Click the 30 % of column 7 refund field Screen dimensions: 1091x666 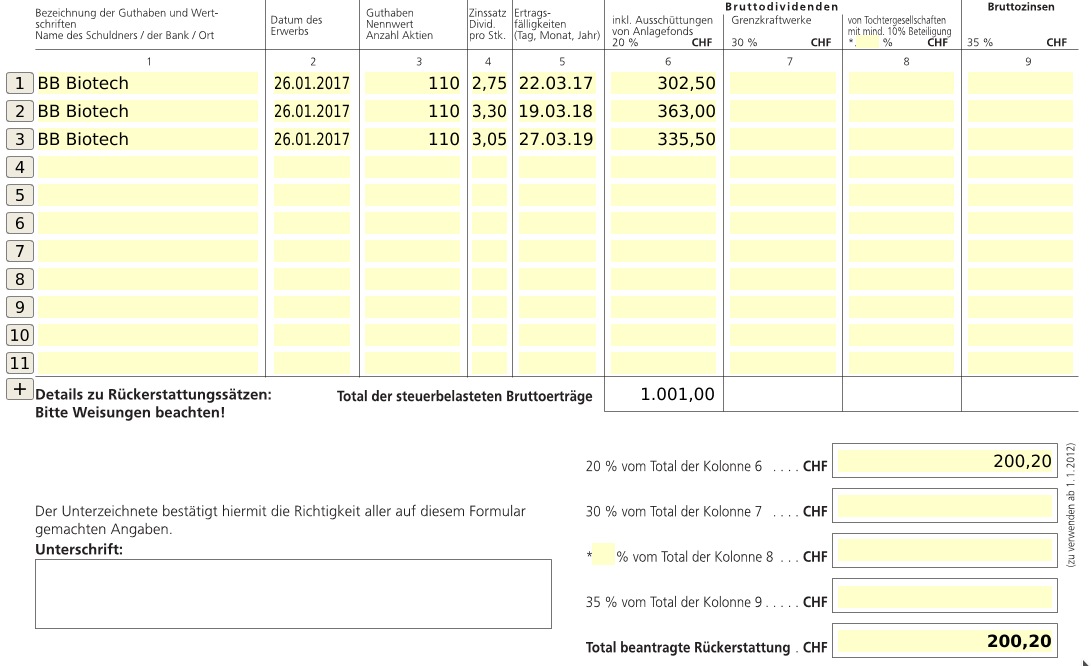[945, 506]
